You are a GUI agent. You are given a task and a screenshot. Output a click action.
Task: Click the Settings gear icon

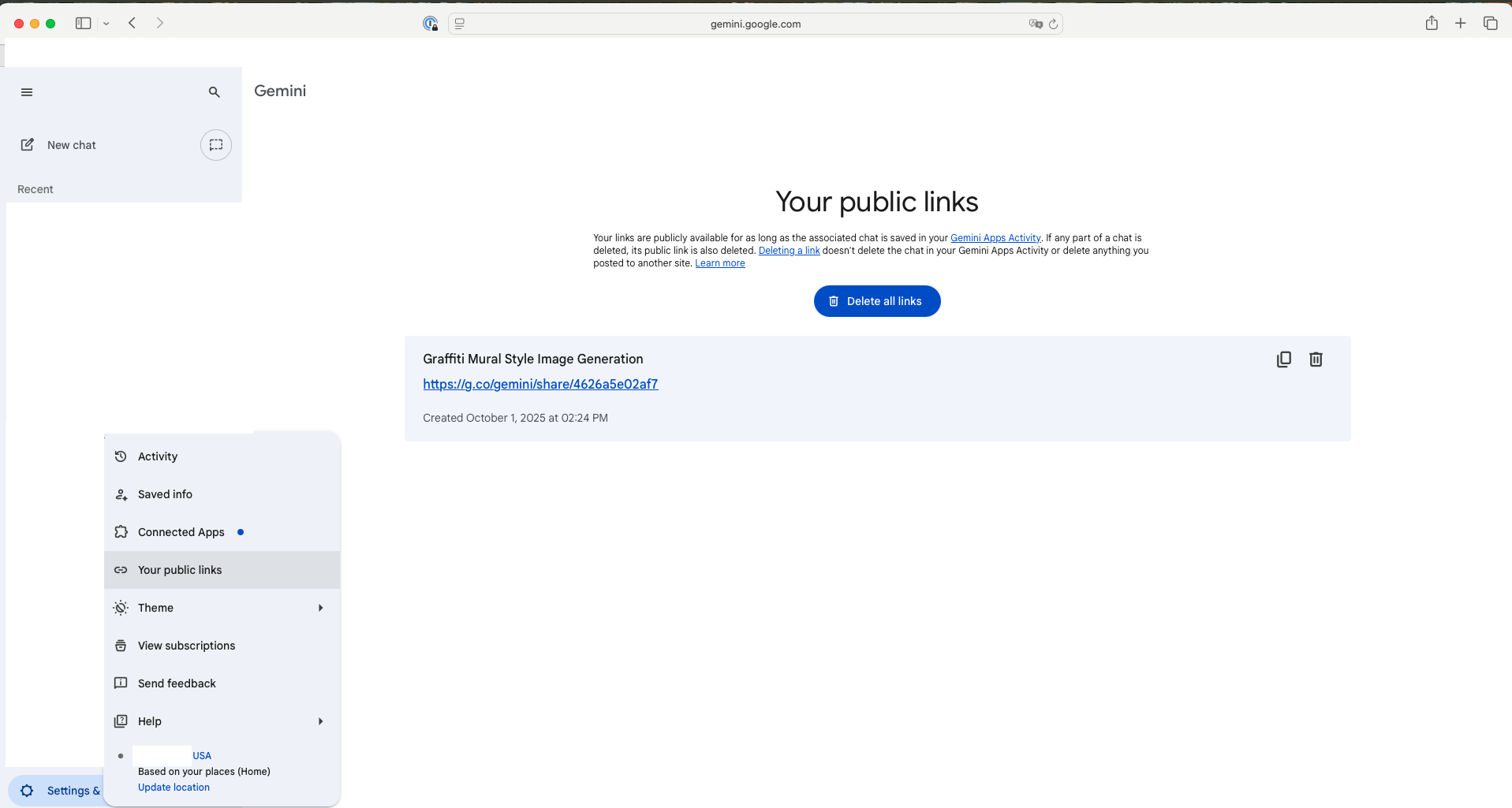click(27, 790)
